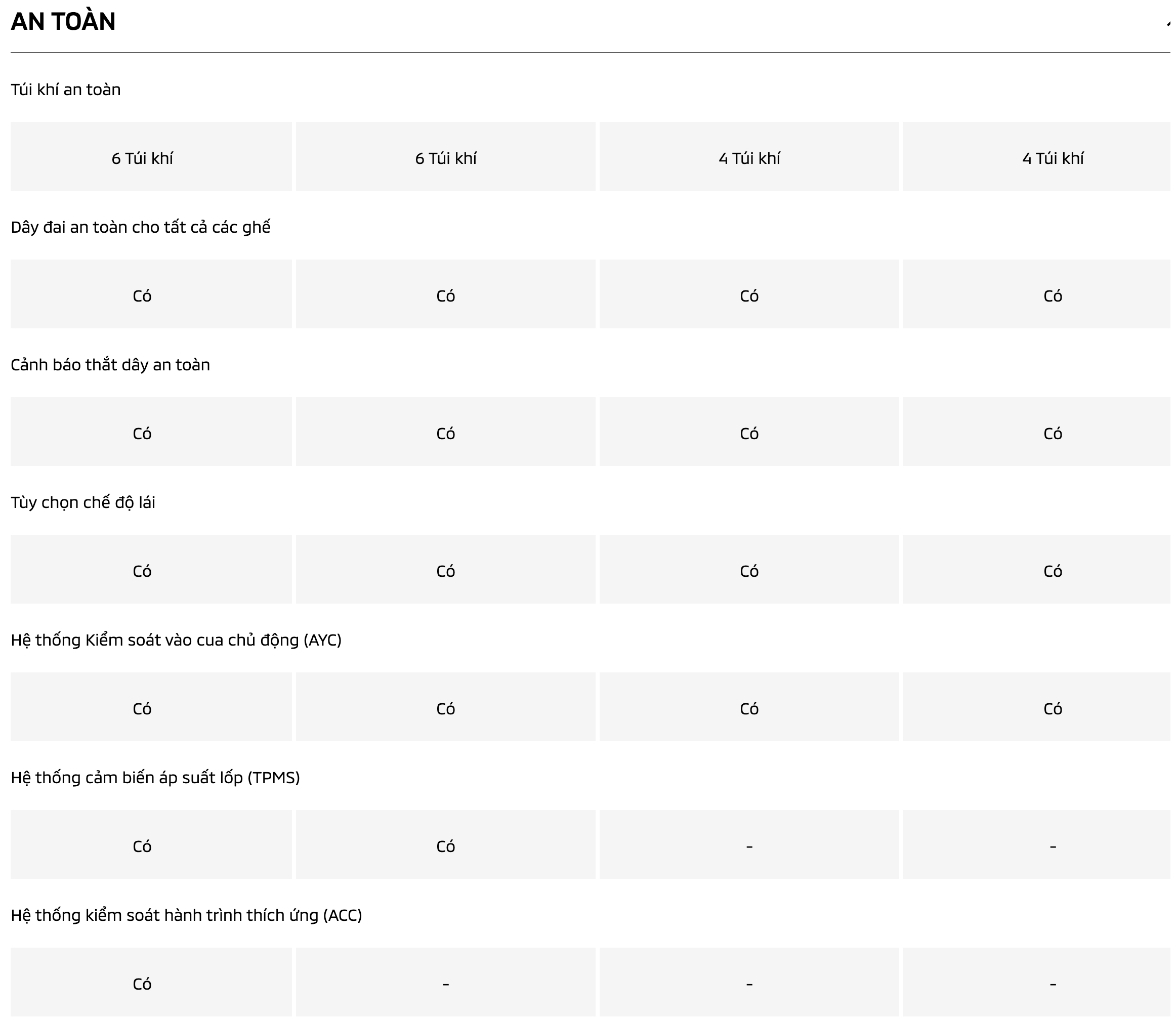This screenshot has height=1021, width=1176.
Task: Click second column Có under Dây đai an toàn
Action: point(446,295)
